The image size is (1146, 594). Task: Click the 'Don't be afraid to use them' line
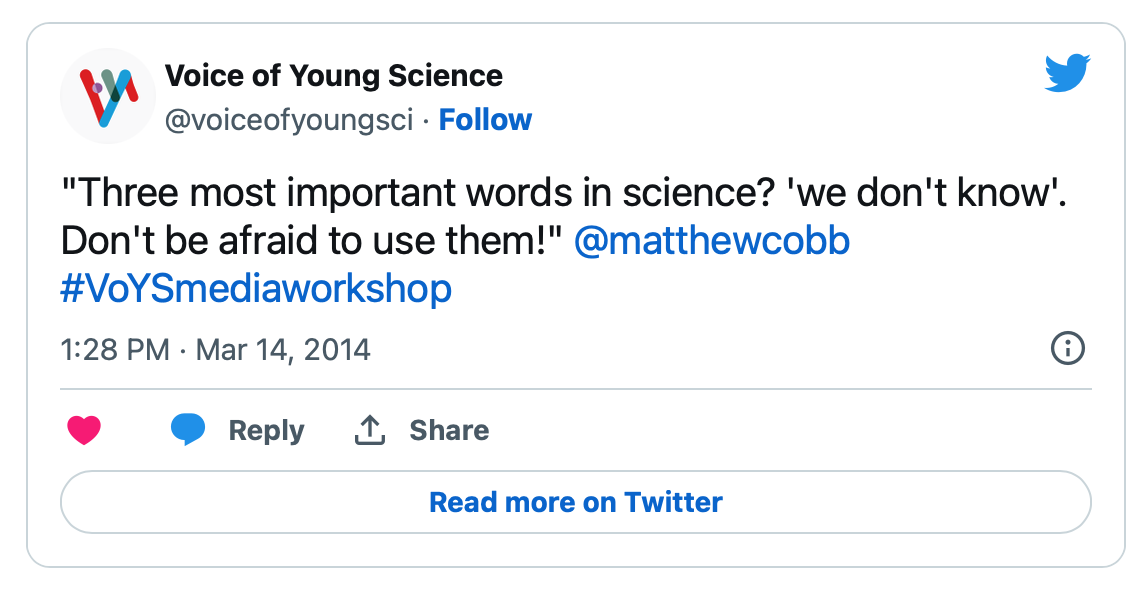[x=311, y=240]
